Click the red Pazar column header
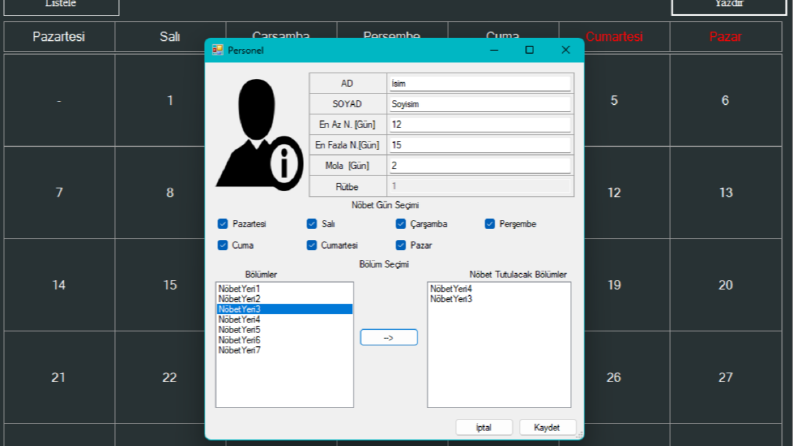The height and width of the screenshot is (446, 793). click(x=725, y=36)
